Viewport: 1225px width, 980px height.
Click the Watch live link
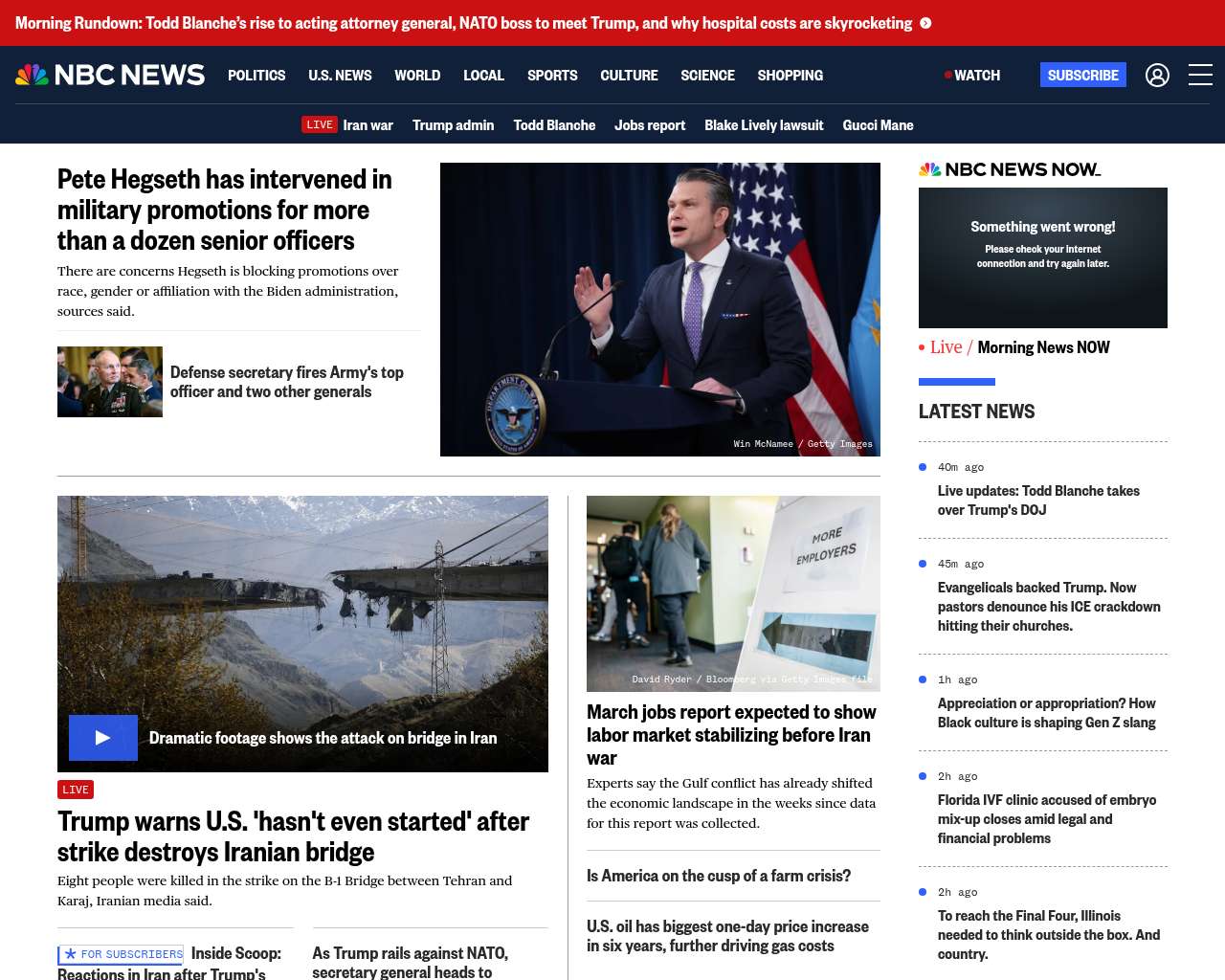(x=972, y=75)
